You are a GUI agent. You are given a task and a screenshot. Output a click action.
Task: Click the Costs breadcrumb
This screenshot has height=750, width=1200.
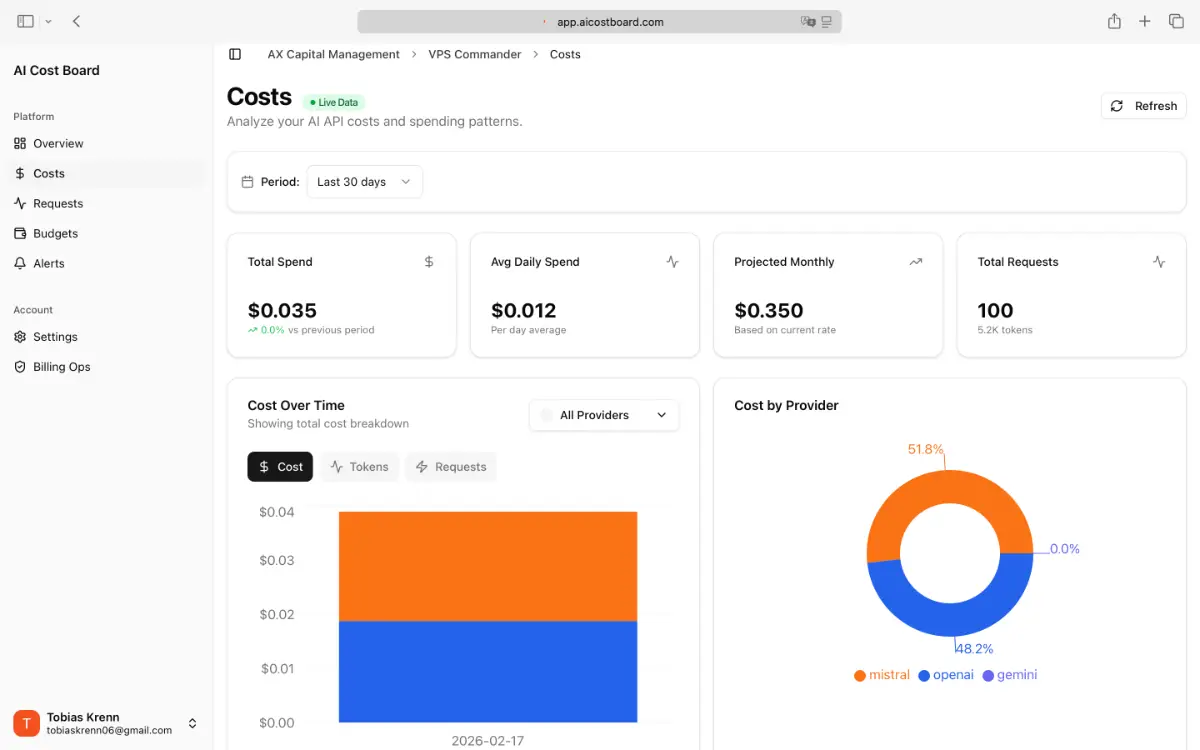coord(565,54)
